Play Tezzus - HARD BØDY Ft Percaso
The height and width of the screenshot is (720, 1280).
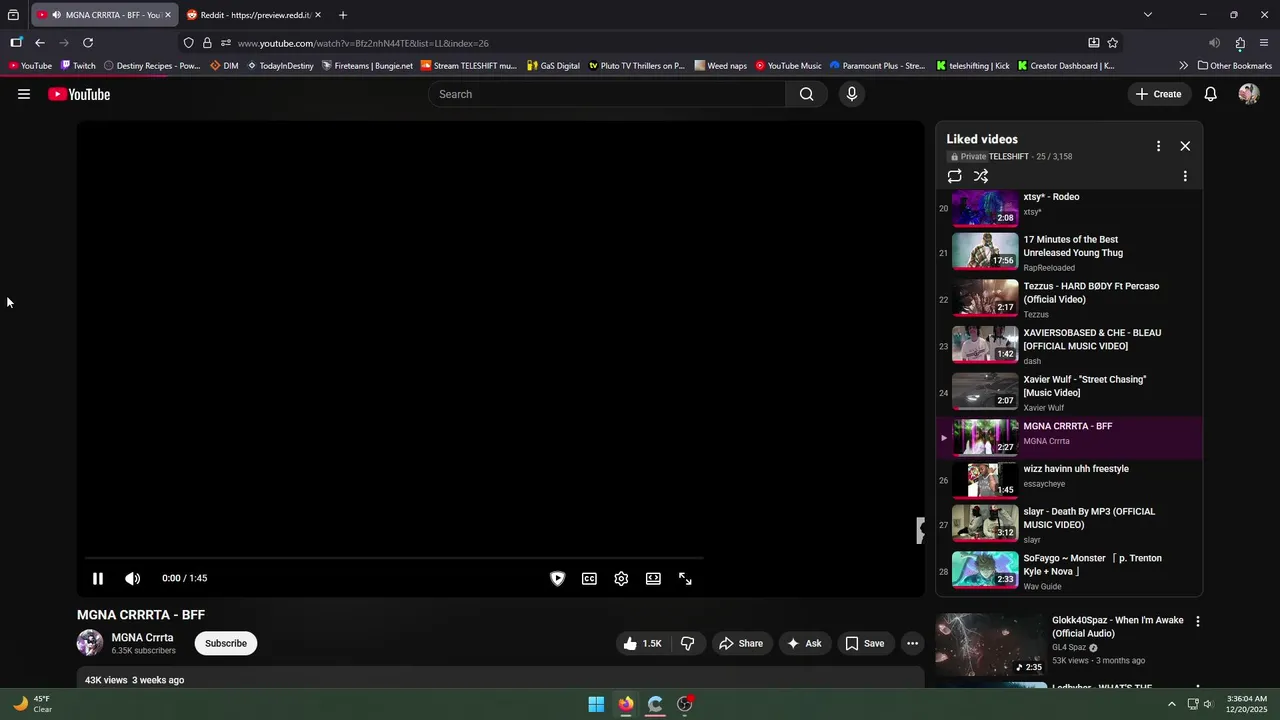pyautogui.click(x=1069, y=299)
